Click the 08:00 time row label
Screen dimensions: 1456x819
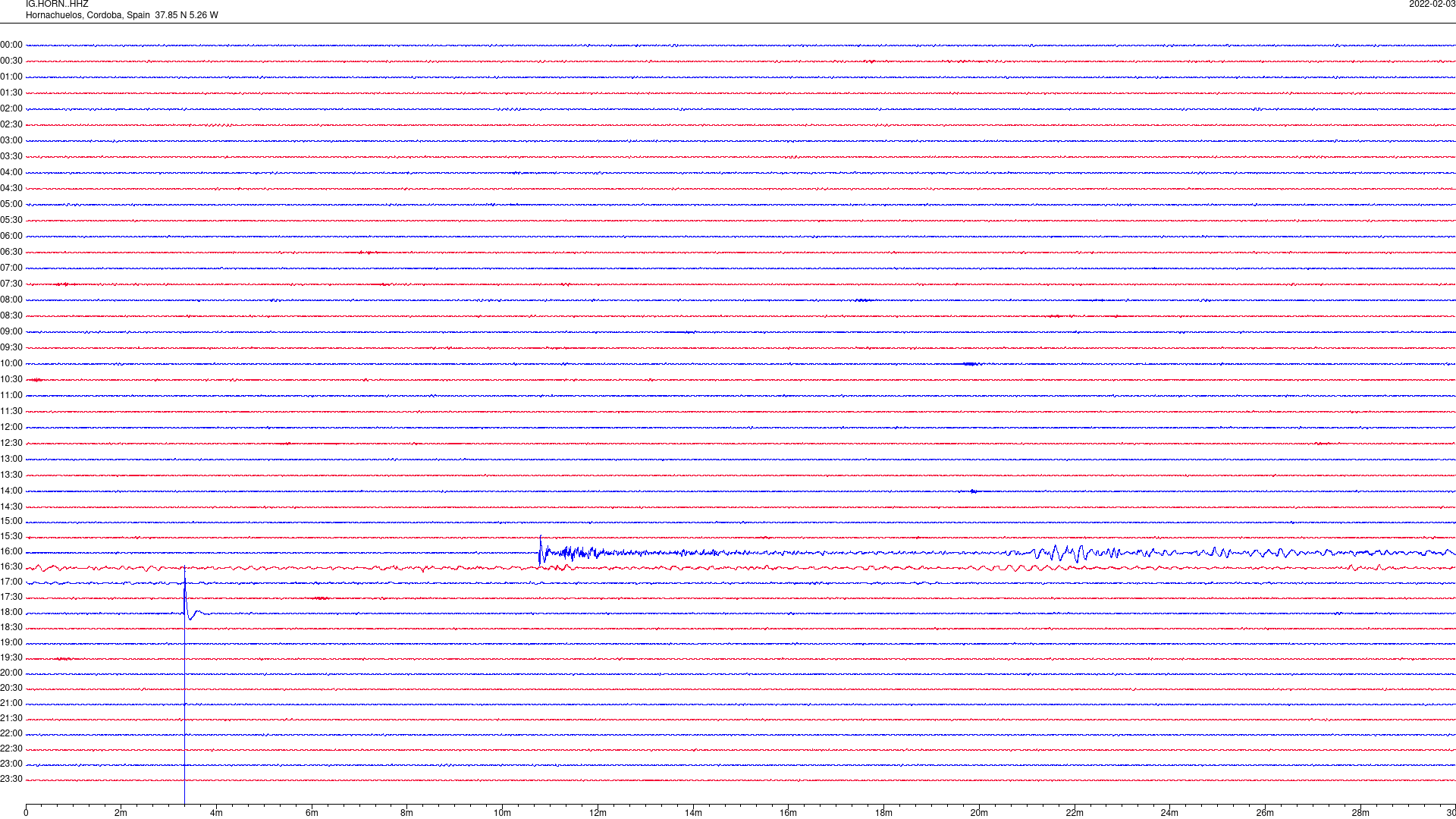(11, 300)
